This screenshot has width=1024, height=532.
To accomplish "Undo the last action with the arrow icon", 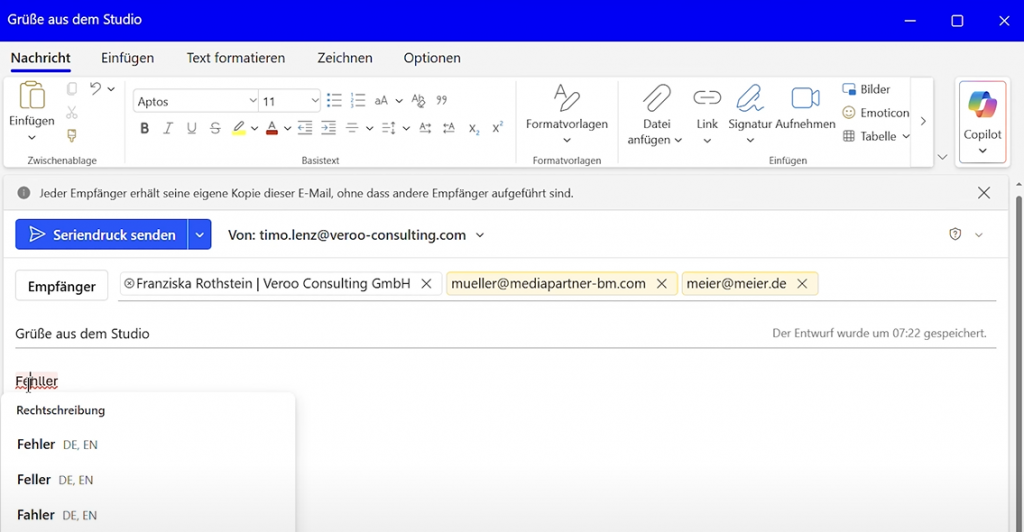I will [x=95, y=88].
